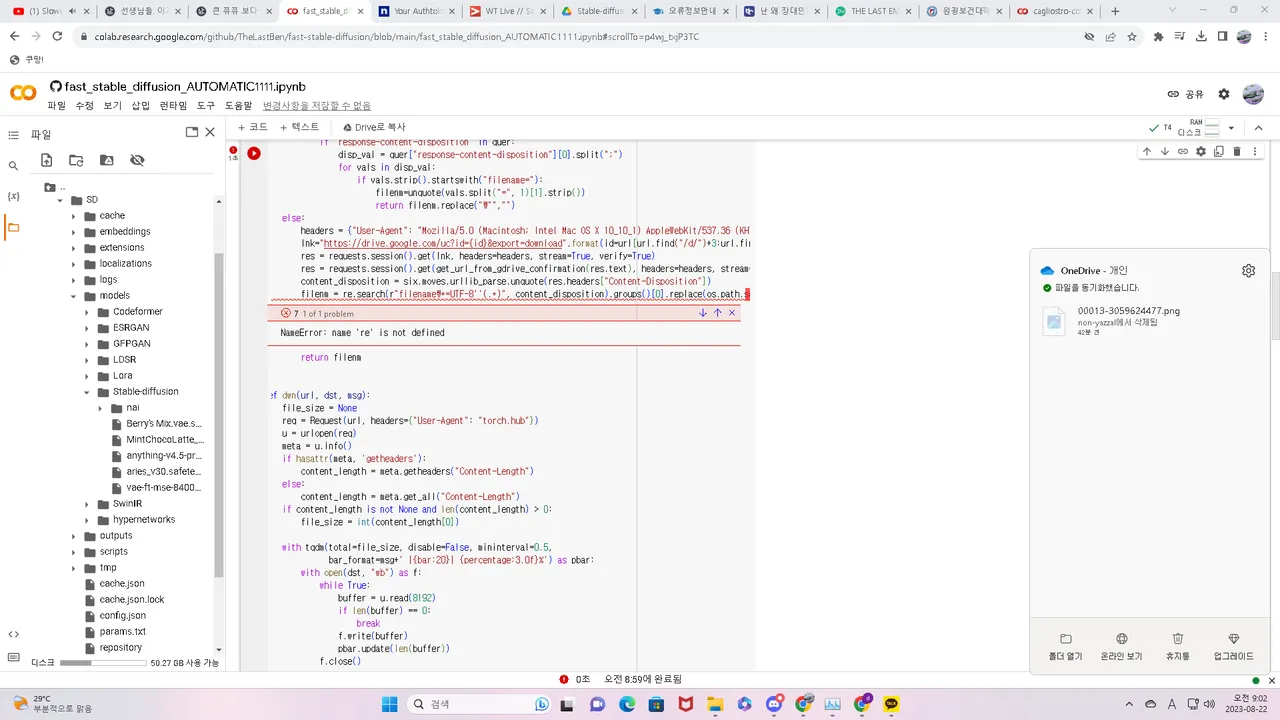Collapse the header with chevron up
The image size is (1280, 720).
click(1259, 128)
